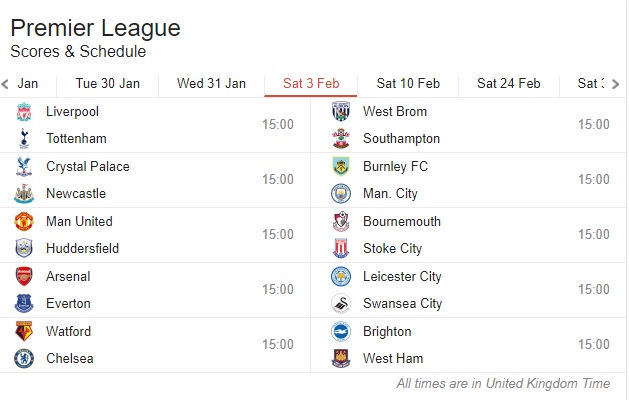The image size is (629, 400).
Task: Click the West Ham crest icon
Action: tap(341, 359)
